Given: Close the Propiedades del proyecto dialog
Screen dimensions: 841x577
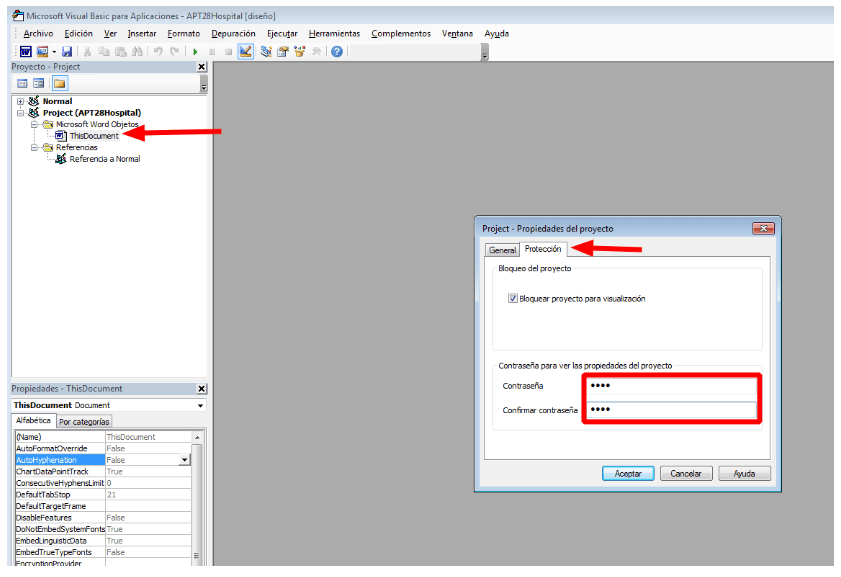Looking at the screenshot, I should [x=763, y=228].
